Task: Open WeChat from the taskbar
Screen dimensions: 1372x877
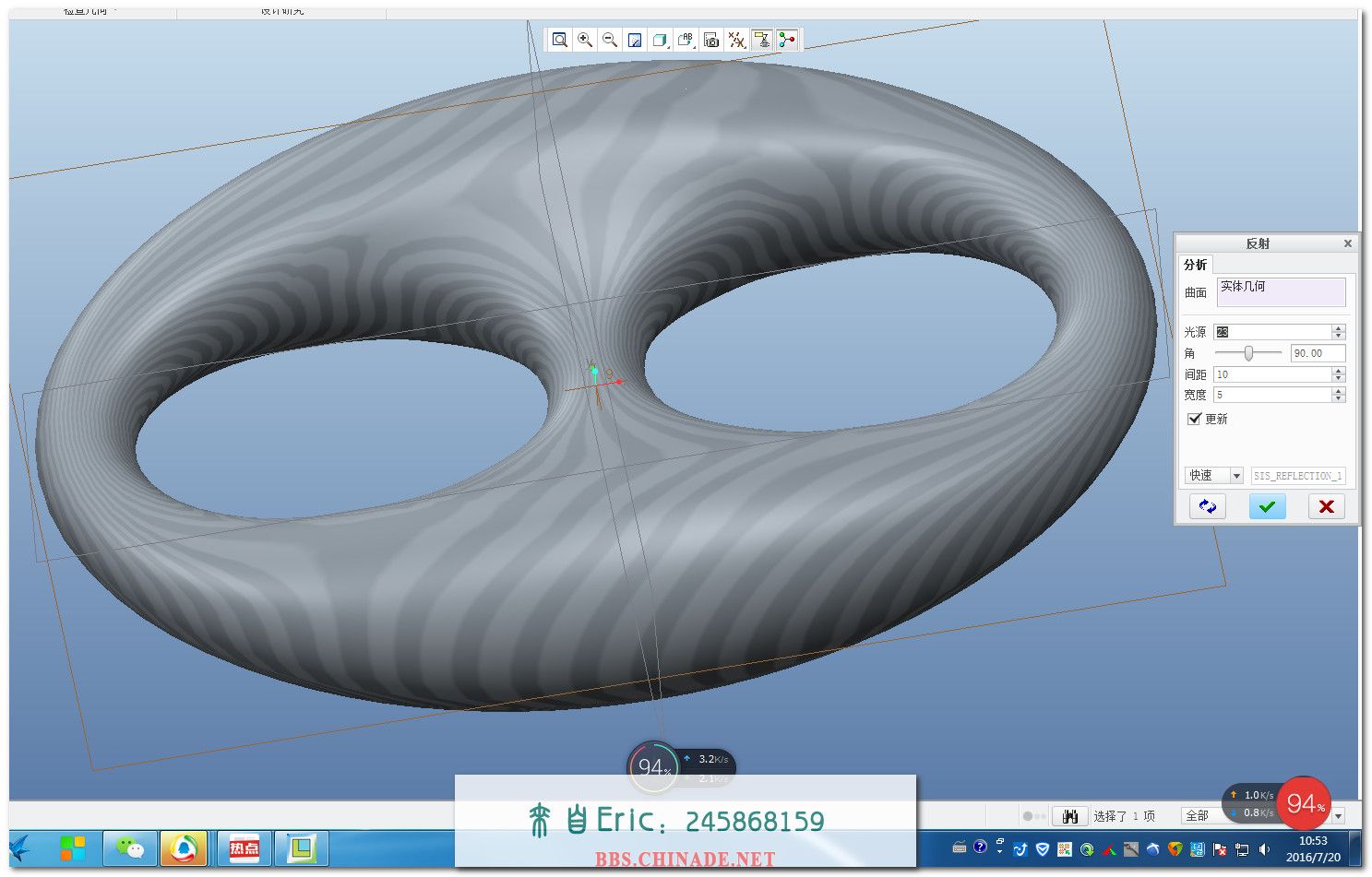Action: (130, 848)
